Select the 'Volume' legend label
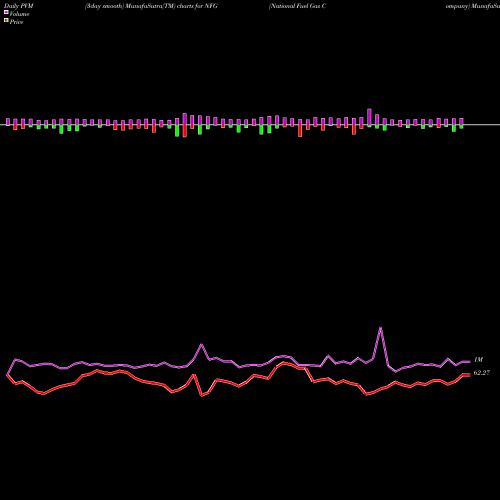The image size is (500, 500). (19, 14)
